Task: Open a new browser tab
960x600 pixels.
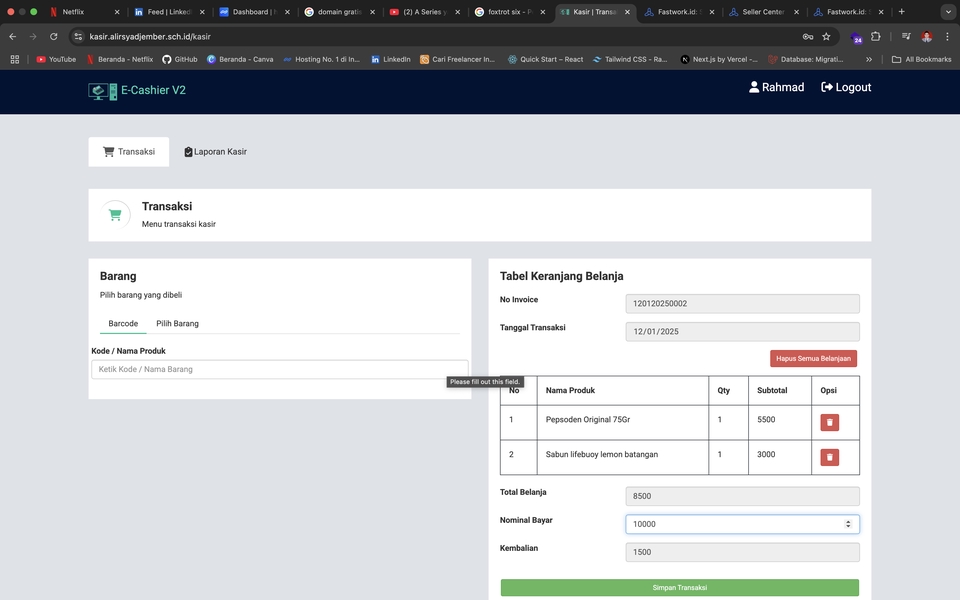Action: (x=901, y=12)
